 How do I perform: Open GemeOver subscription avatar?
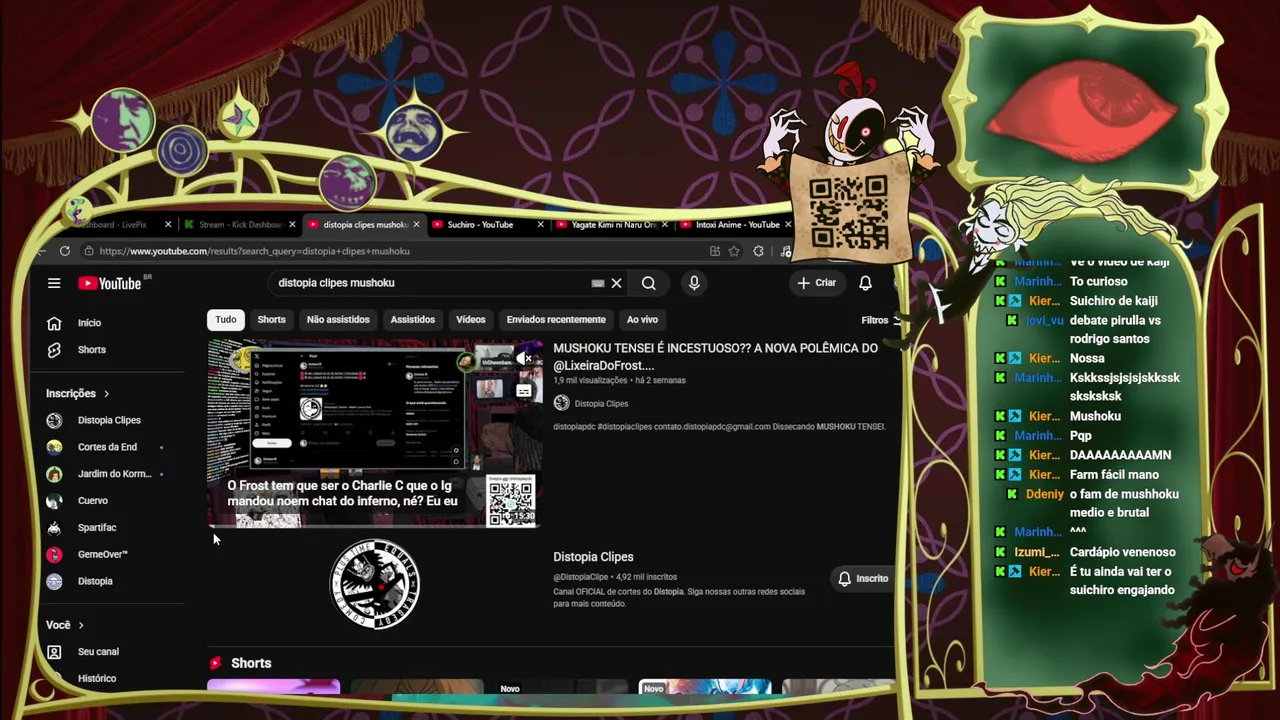click(54, 554)
